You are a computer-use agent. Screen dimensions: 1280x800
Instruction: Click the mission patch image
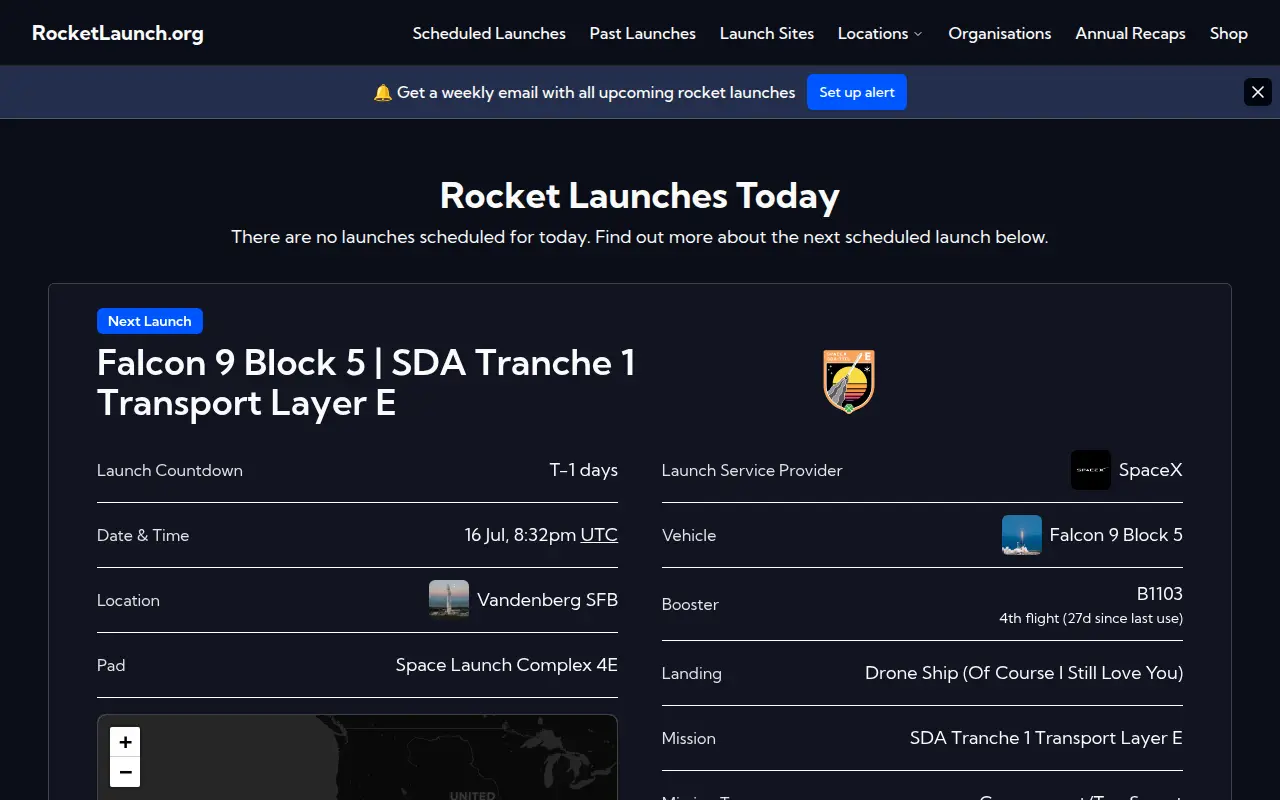click(x=849, y=381)
